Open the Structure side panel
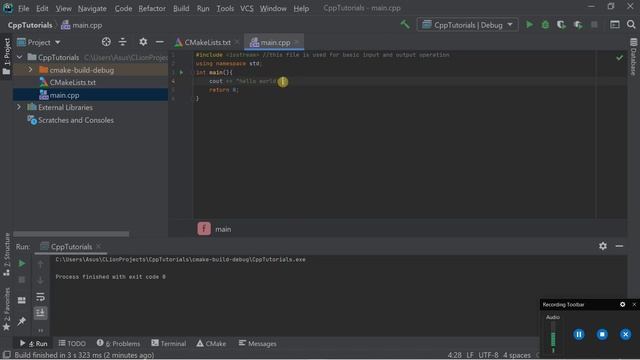 (7, 254)
